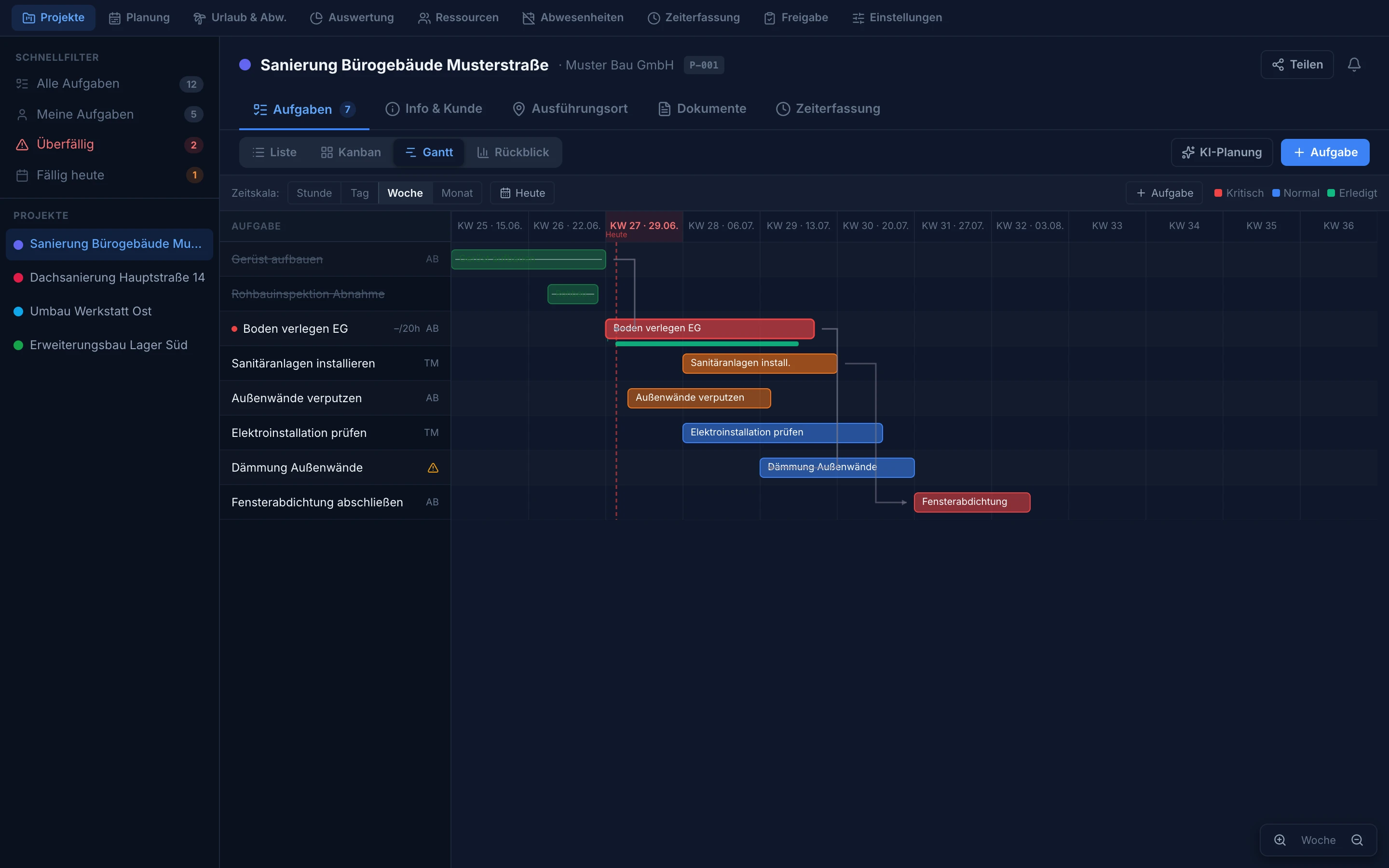The width and height of the screenshot is (1389, 868).
Task: Switch to Liste view
Action: point(274,152)
